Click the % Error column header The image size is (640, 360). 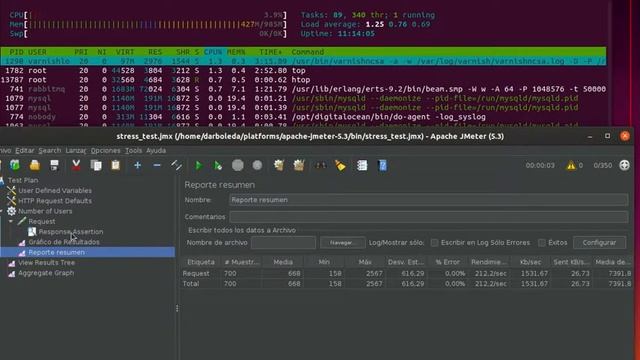click(x=447, y=262)
